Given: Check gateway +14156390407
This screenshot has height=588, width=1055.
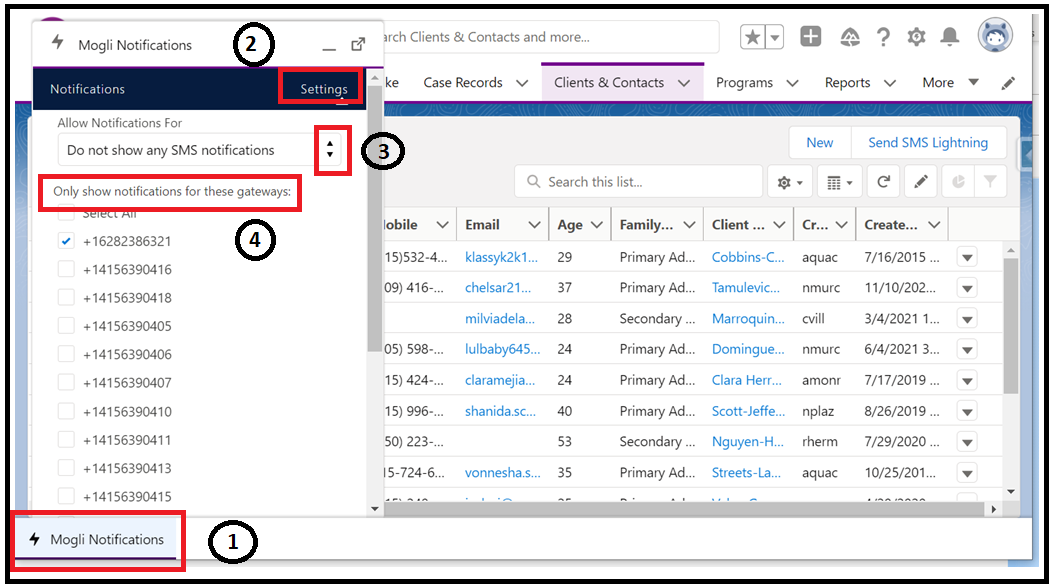Looking at the screenshot, I should click(x=66, y=382).
